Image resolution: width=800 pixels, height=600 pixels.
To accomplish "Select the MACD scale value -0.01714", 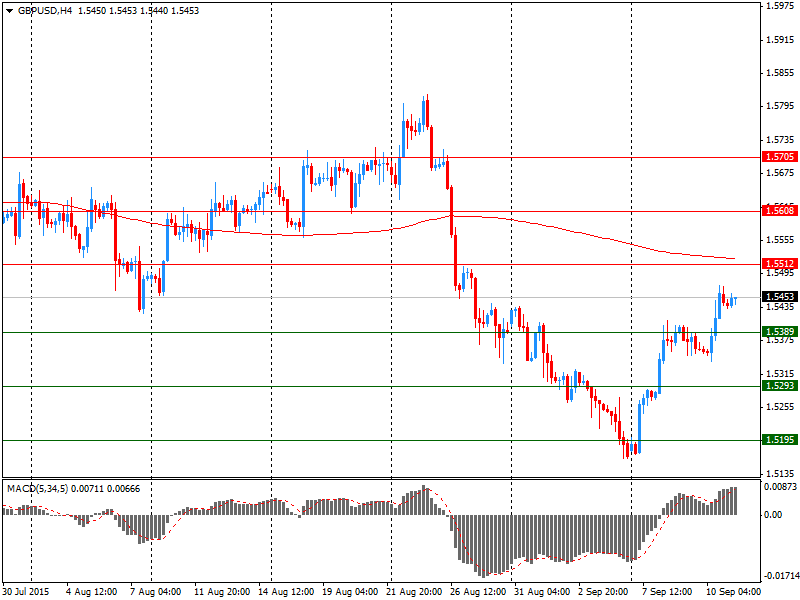I will coord(780,576).
